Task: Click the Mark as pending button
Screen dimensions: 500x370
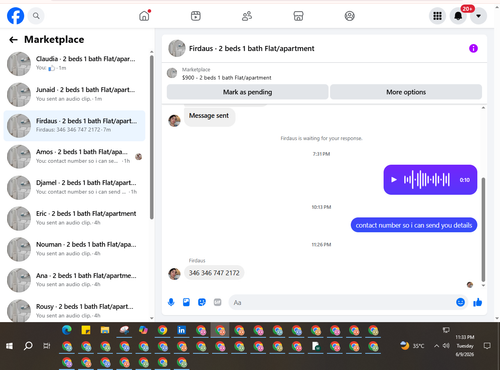Action: 247,92
